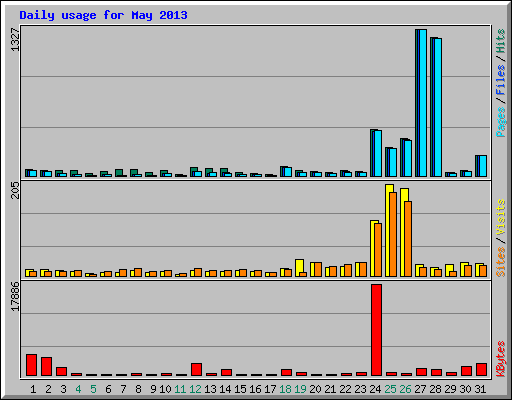Click the 'Files' legend label

coord(501,79)
